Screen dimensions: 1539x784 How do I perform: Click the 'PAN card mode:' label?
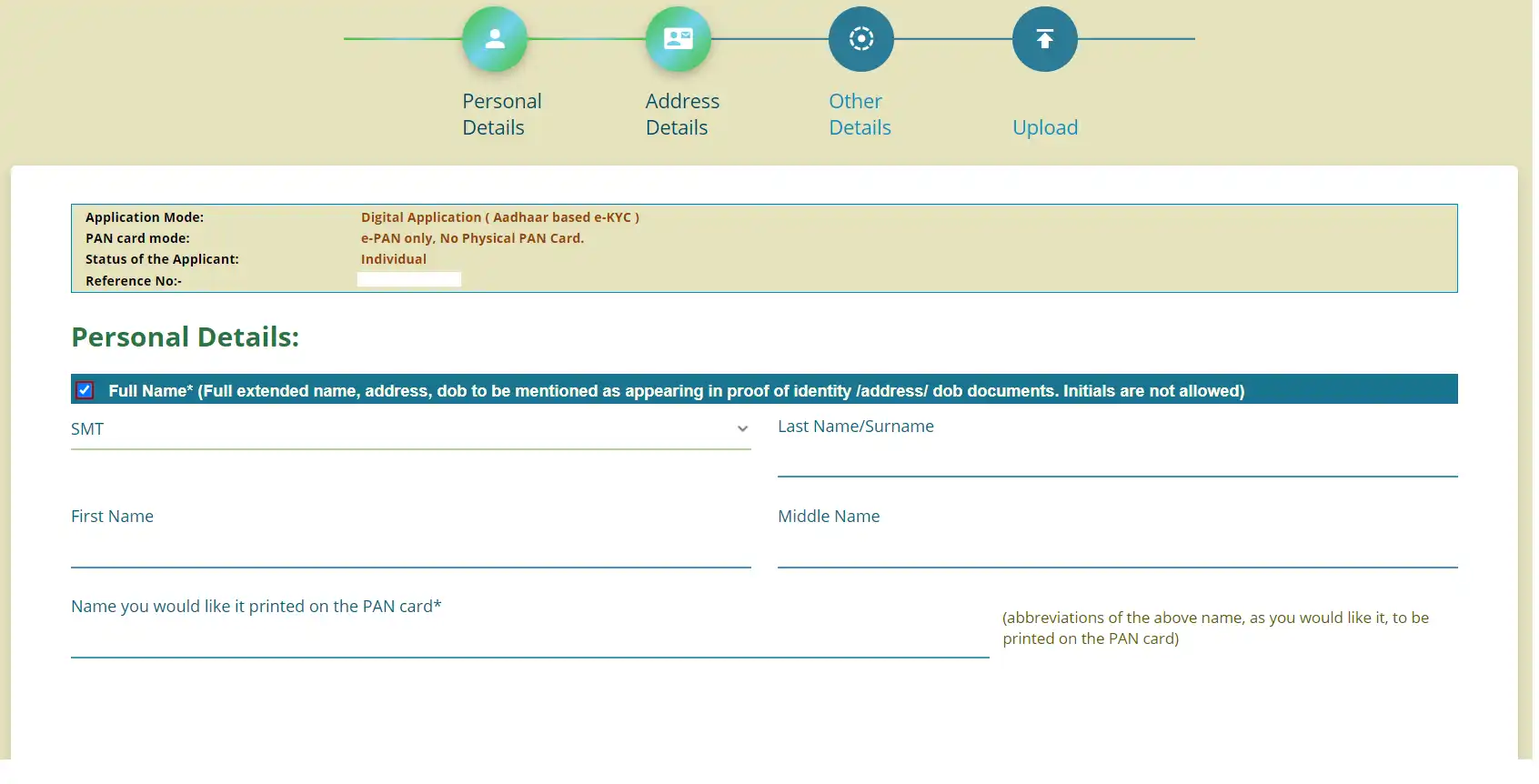point(137,238)
